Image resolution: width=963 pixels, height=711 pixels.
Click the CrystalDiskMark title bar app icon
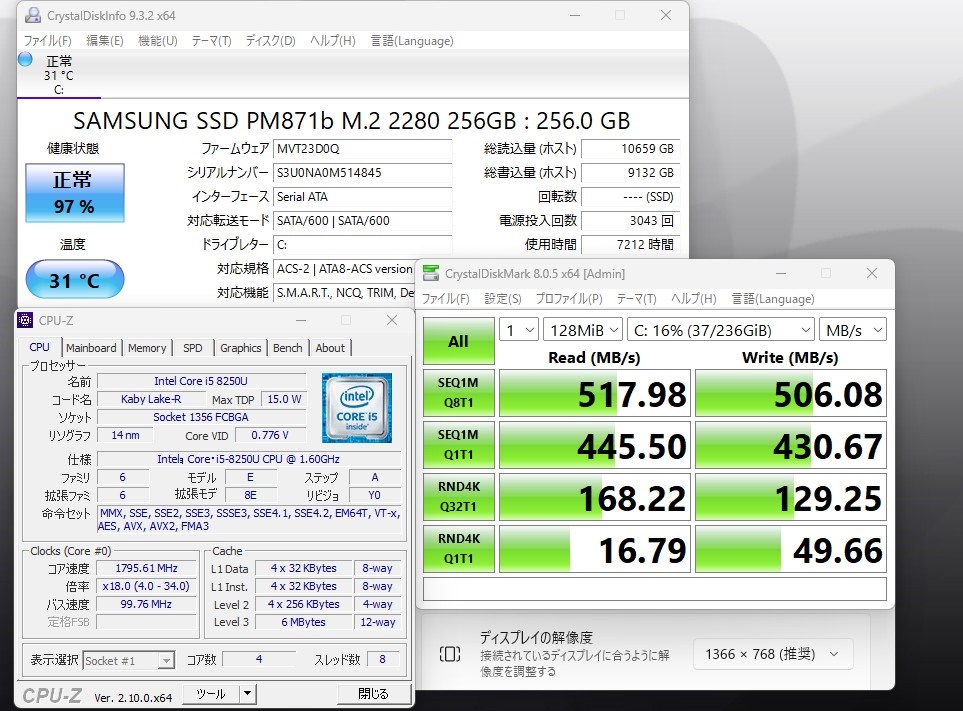tap(431, 273)
